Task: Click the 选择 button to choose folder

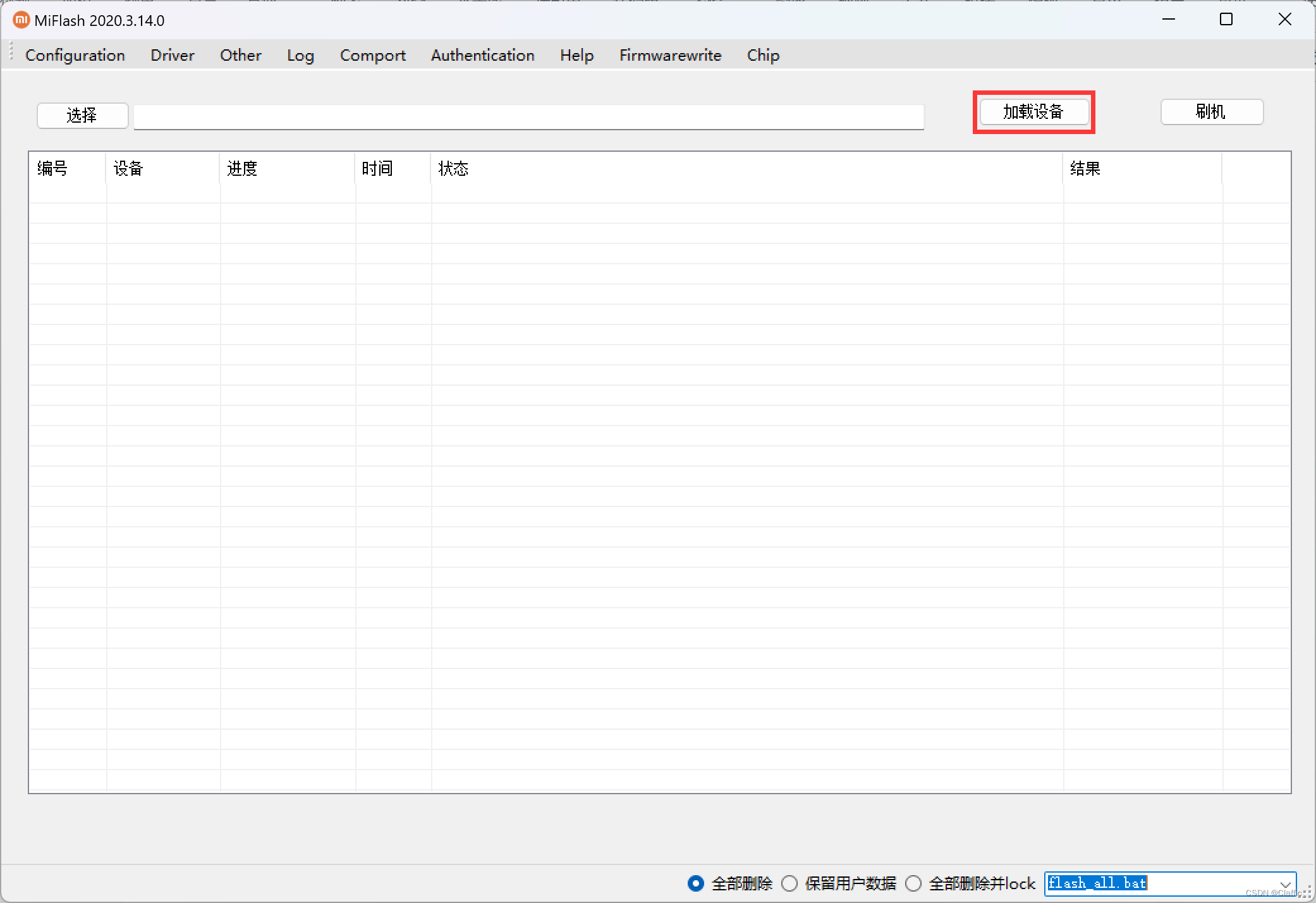Action: coord(83,115)
